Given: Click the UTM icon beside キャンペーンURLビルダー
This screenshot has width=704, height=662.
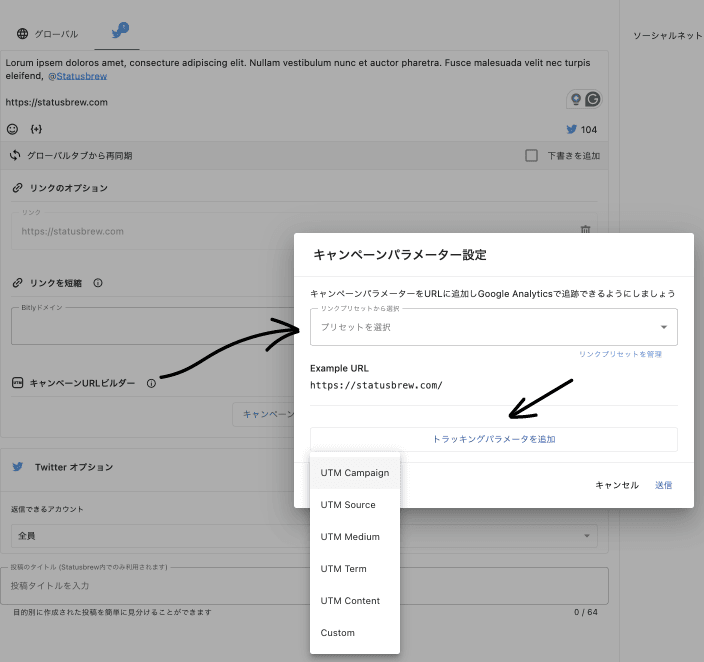Looking at the screenshot, I should pyautogui.click(x=18, y=383).
